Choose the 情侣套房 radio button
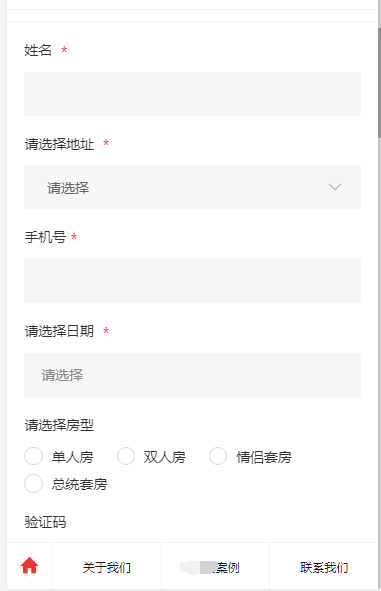The width and height of the screenshot is (381, 591). click(x=218, y=456)
